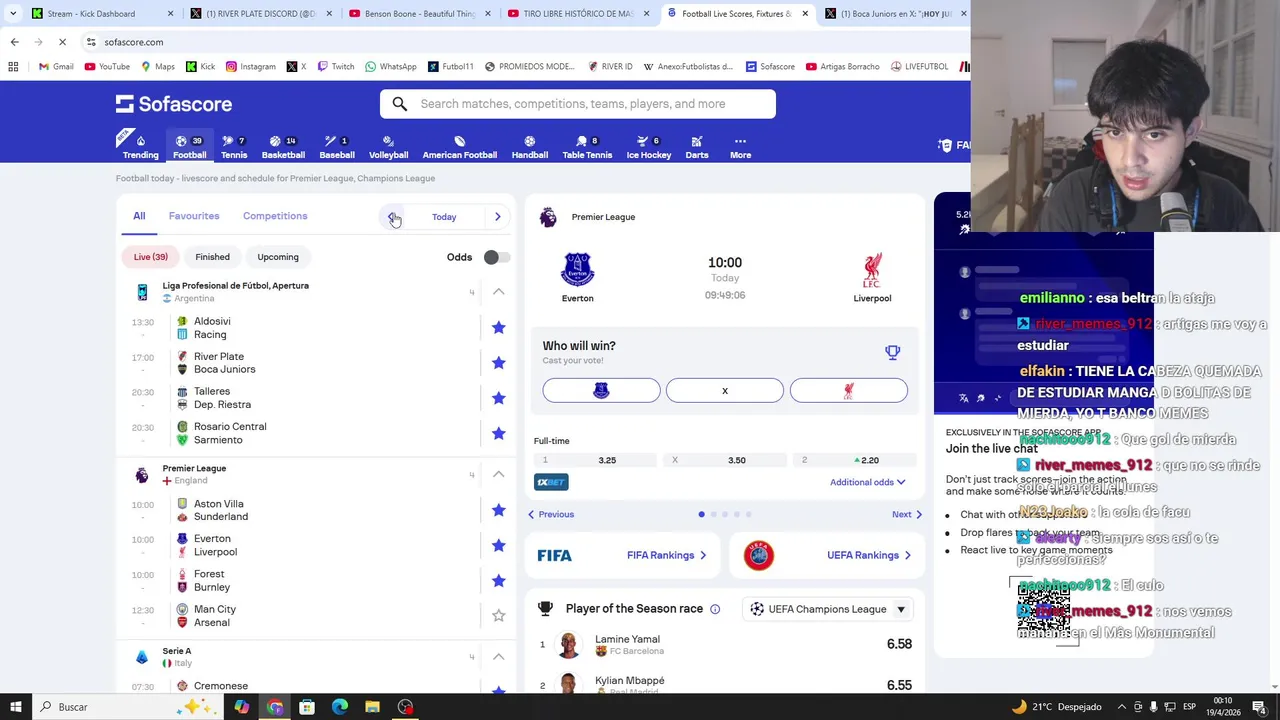The height and width of the screenshot is (720, 1280).
Task: Toggle the Odds switch
Action: click(x=496, y=257)
